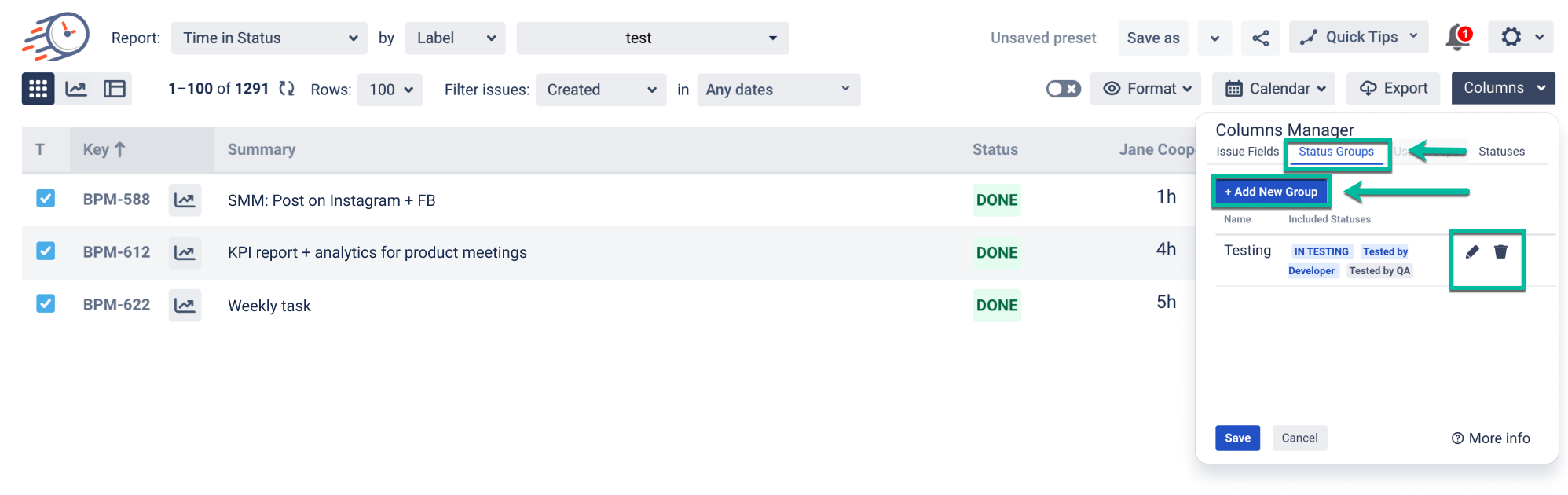Screen dimensions: 1568x495
Task: Switch to grid table view
Action: tap(38, 89)
